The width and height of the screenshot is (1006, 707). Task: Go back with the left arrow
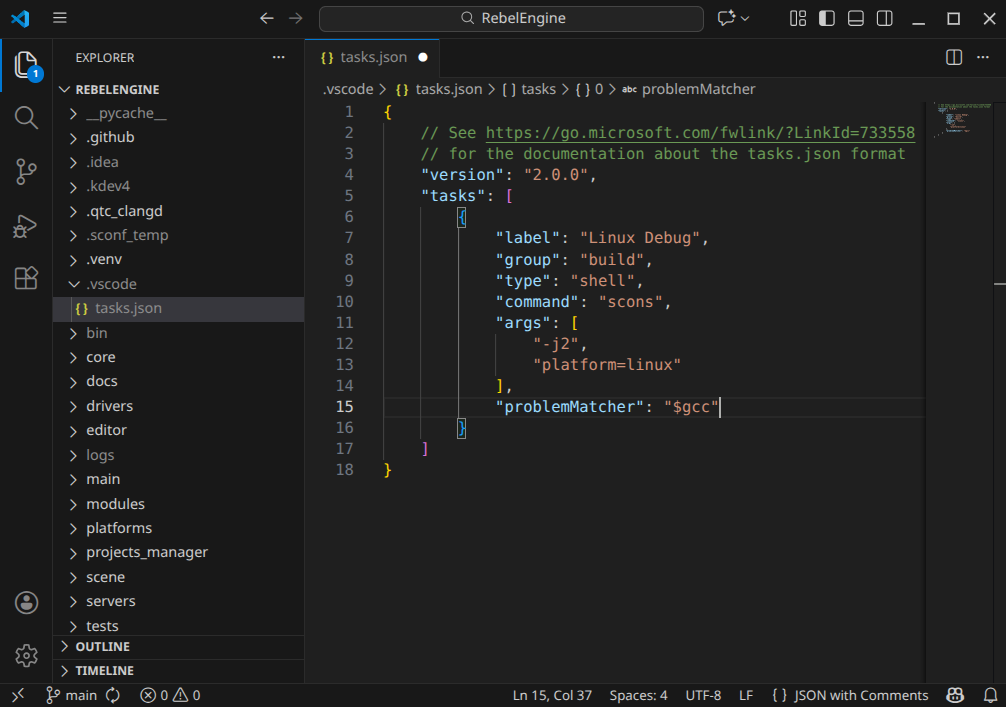pyautogui.click(x=267, y=18)
